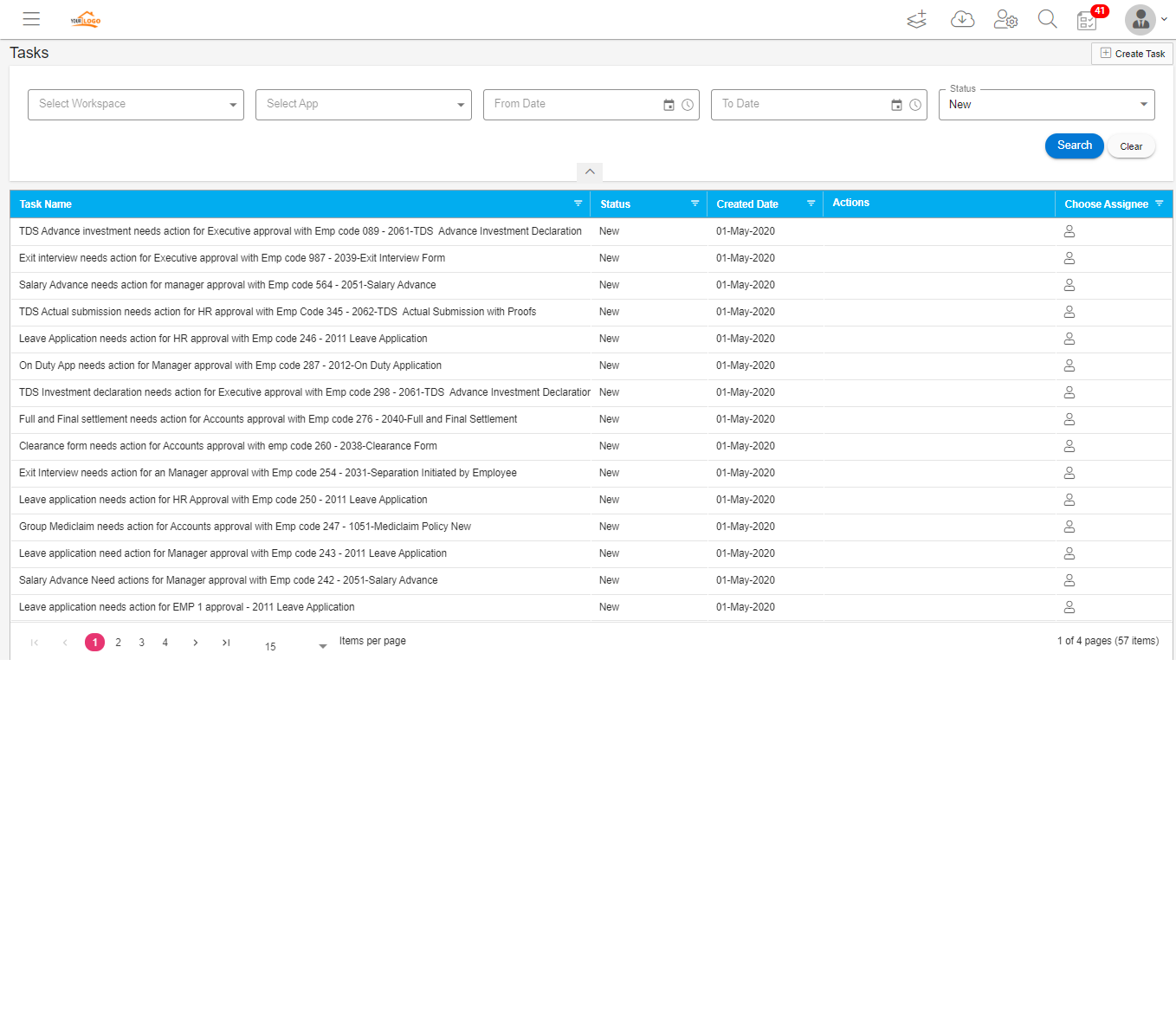The height and width of the screenshot is (1015, 1176).
Task: Open 'Full and Final settlement needs action' task
Action: [268, 419]
